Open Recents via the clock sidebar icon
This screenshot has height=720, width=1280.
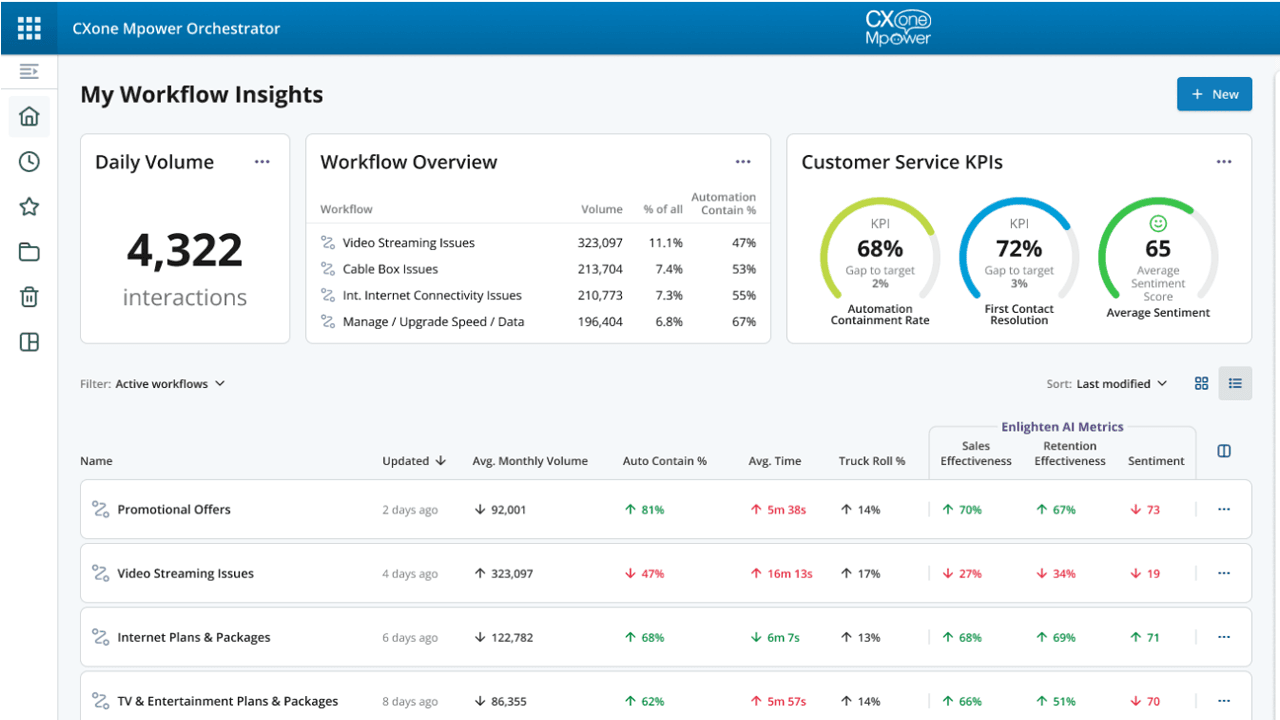28,161
